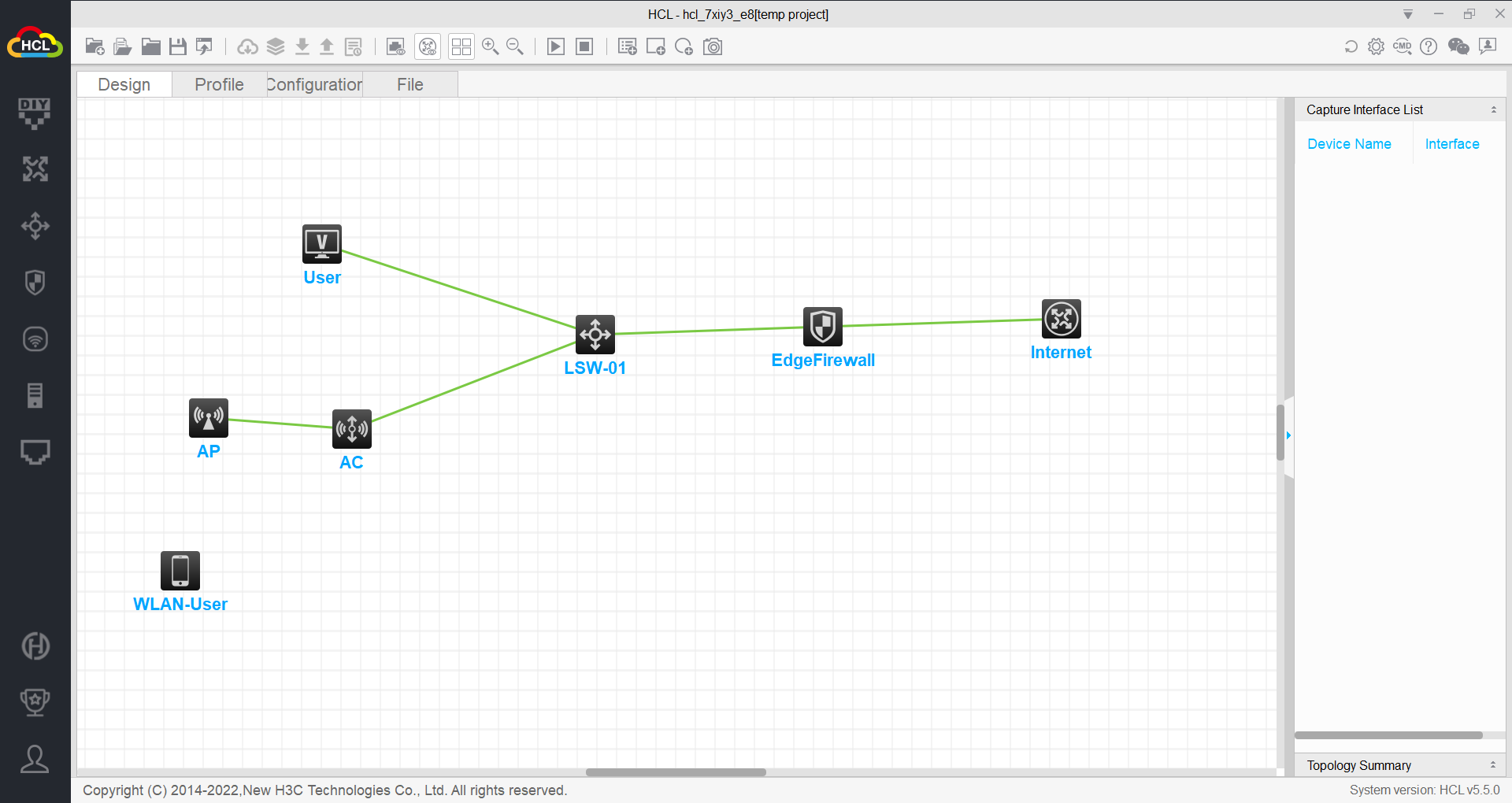Select the EdgeFirewall device

823,327
